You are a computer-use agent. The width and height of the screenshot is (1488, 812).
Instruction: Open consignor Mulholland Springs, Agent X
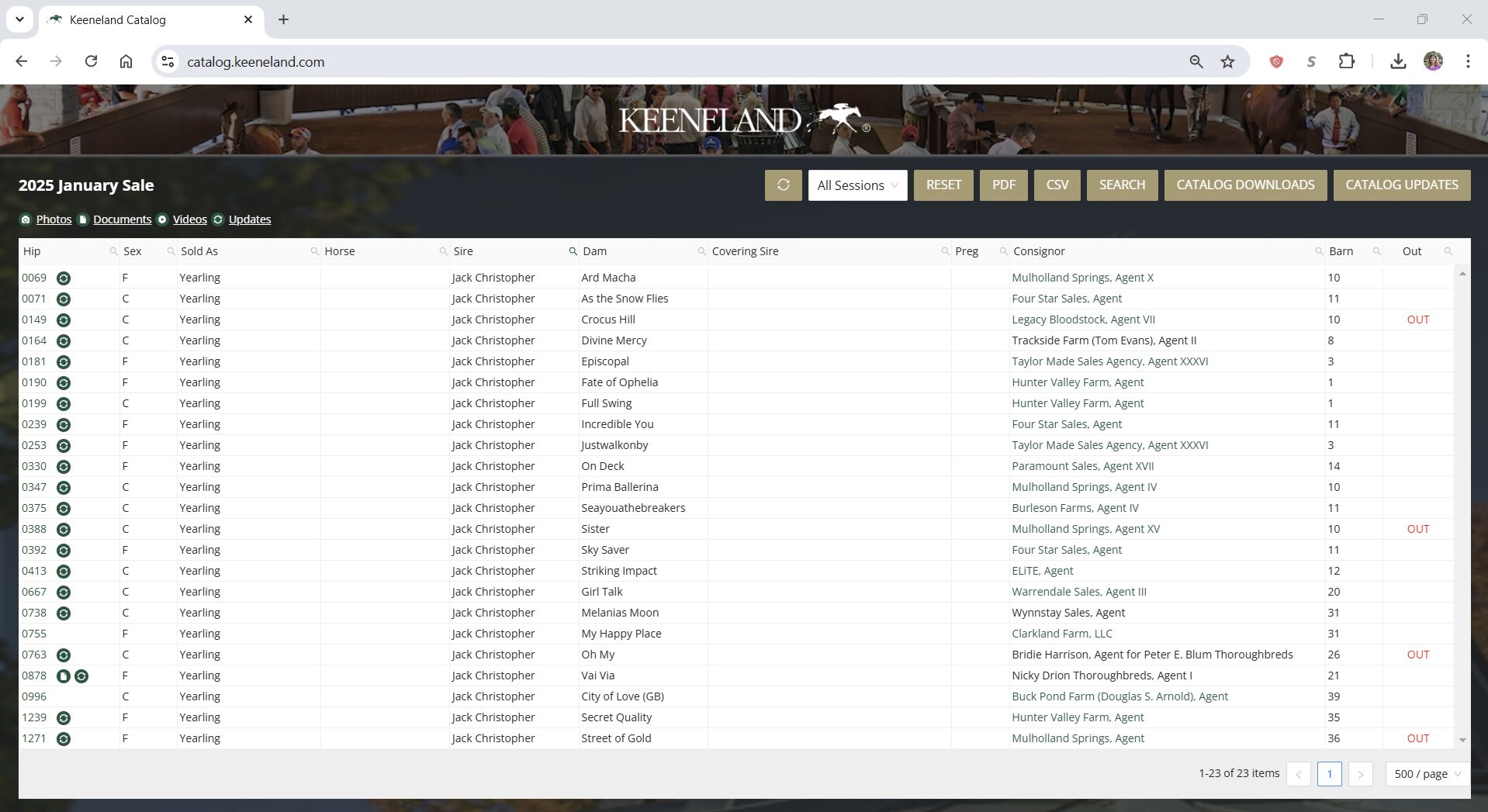(1082, 278)
